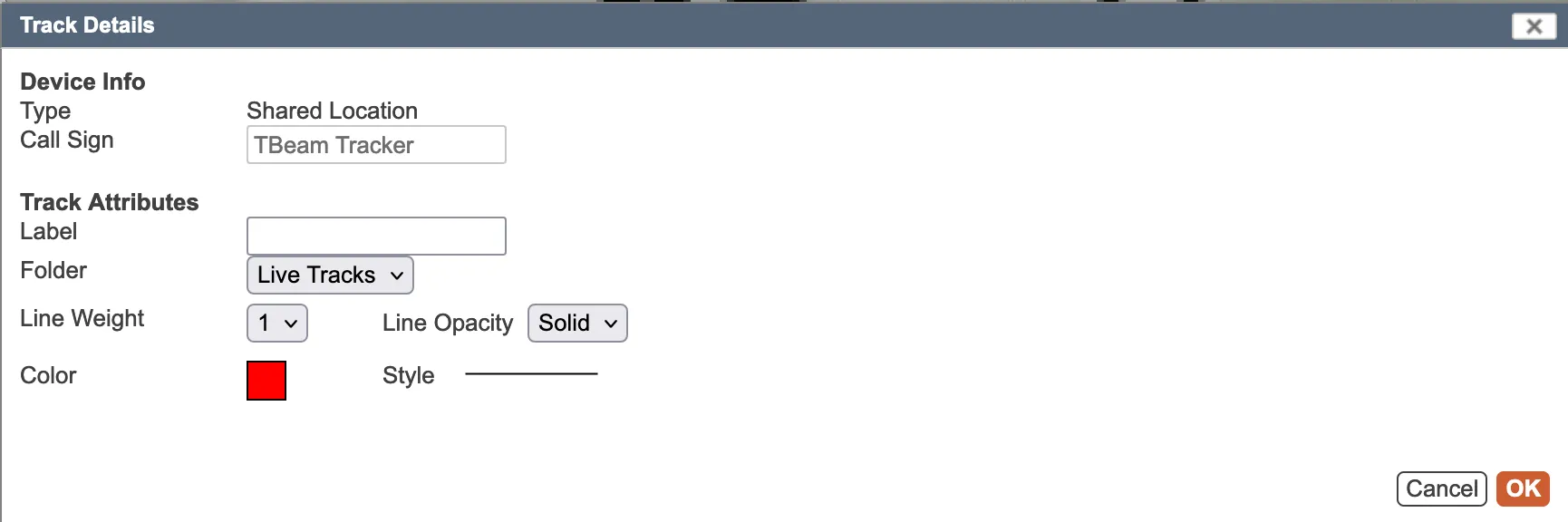Open the Line Opacity Solid dropdown
Image resolution: width=1568 pixels, height=522 pixels.
[x=577, y=324]
